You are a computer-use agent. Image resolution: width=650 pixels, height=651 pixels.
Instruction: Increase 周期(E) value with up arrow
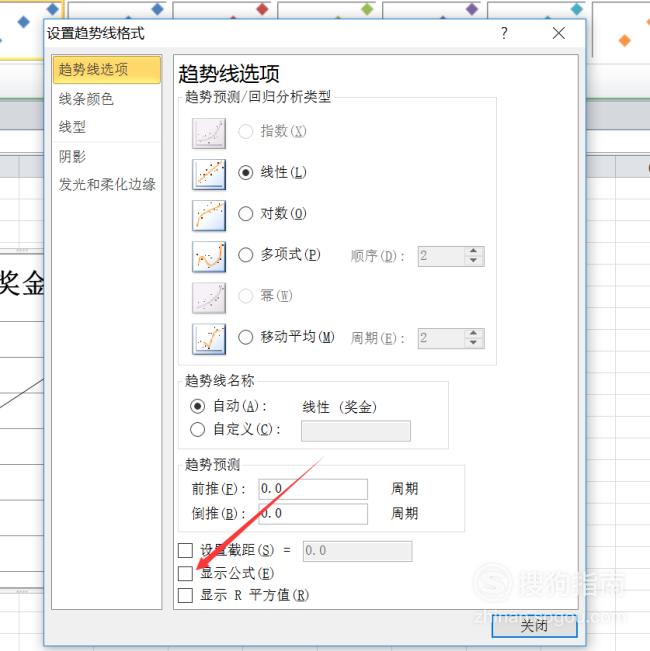tap(473, 333)
